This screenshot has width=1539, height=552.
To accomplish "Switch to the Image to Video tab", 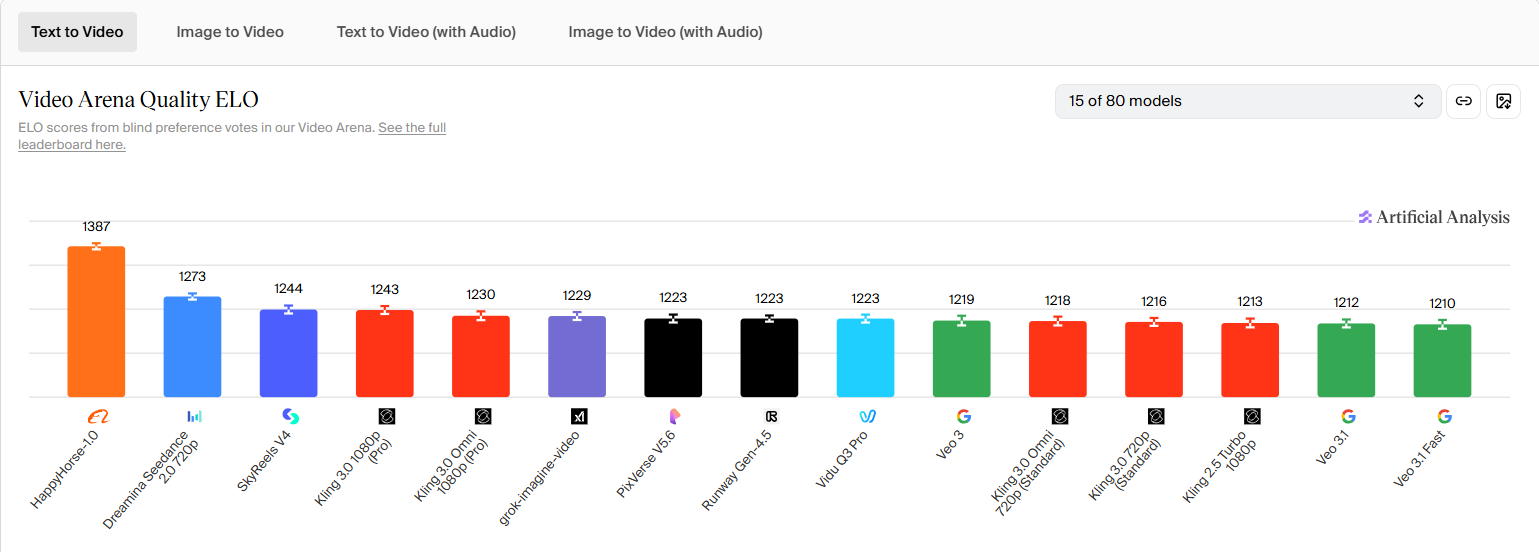I will tap(230, 32).
